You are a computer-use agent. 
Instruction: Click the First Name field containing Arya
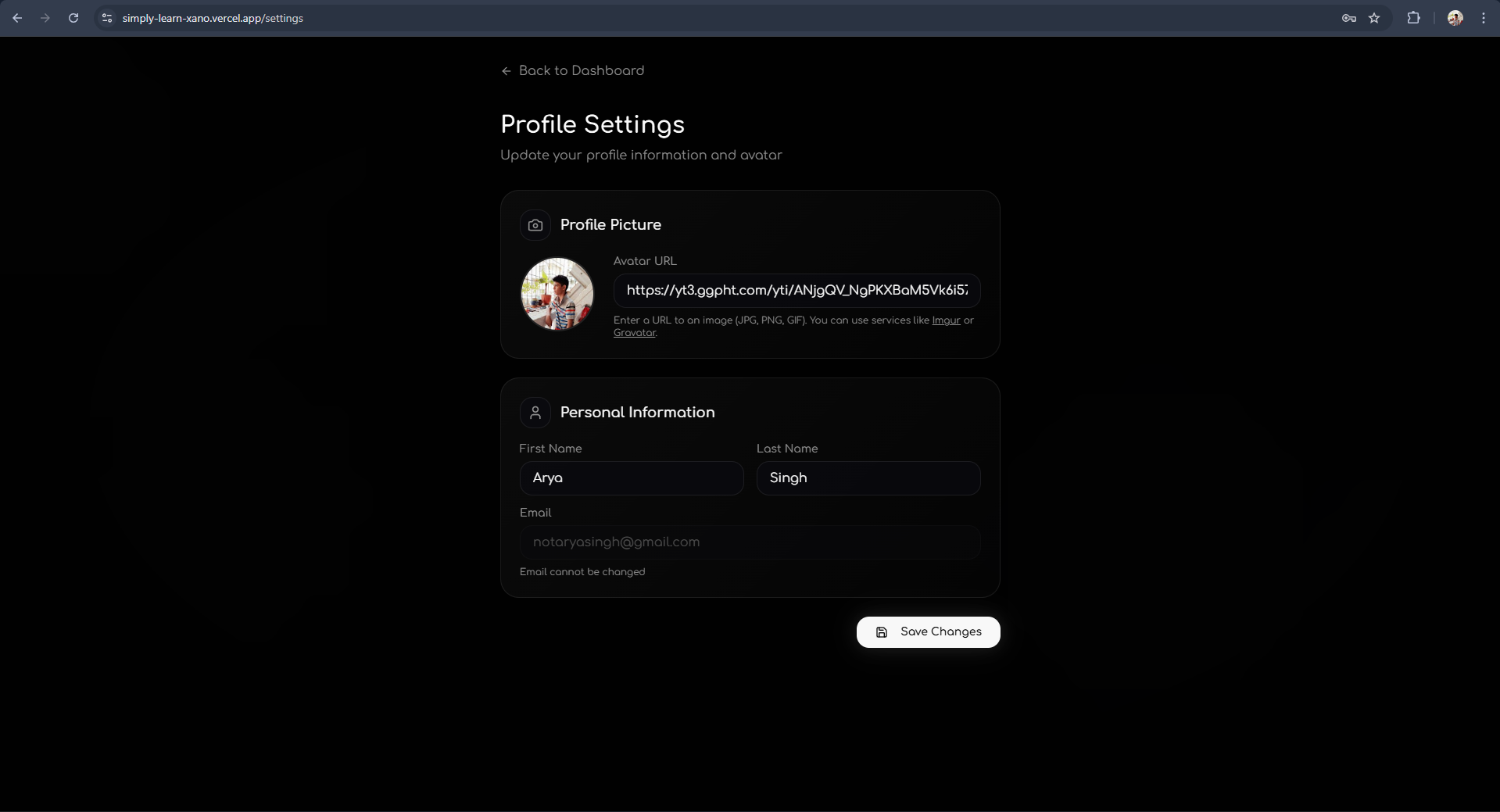click(631, 478)
